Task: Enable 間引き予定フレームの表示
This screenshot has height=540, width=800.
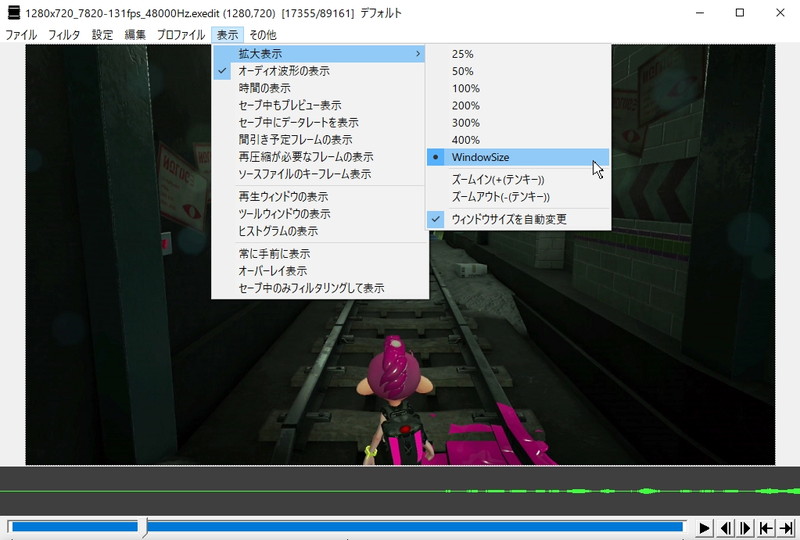Action: point(319,140)
